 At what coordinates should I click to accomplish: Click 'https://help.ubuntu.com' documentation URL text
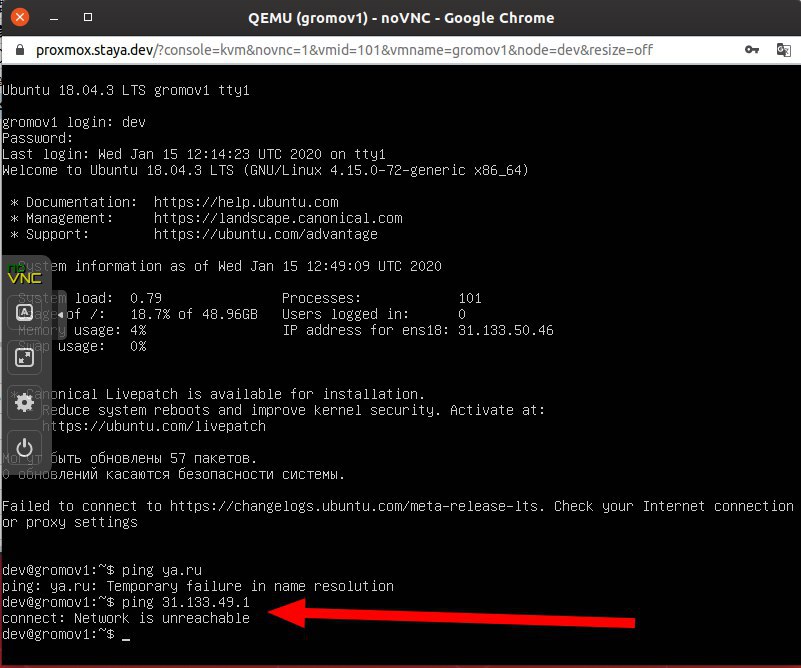pos(246,202)
